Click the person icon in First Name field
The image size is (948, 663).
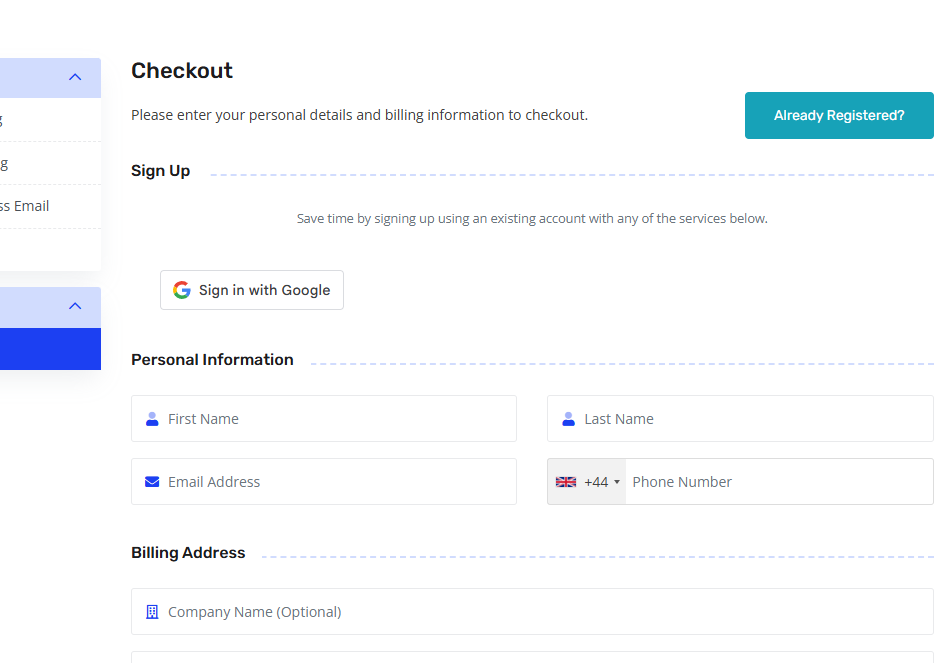point(152,419)
